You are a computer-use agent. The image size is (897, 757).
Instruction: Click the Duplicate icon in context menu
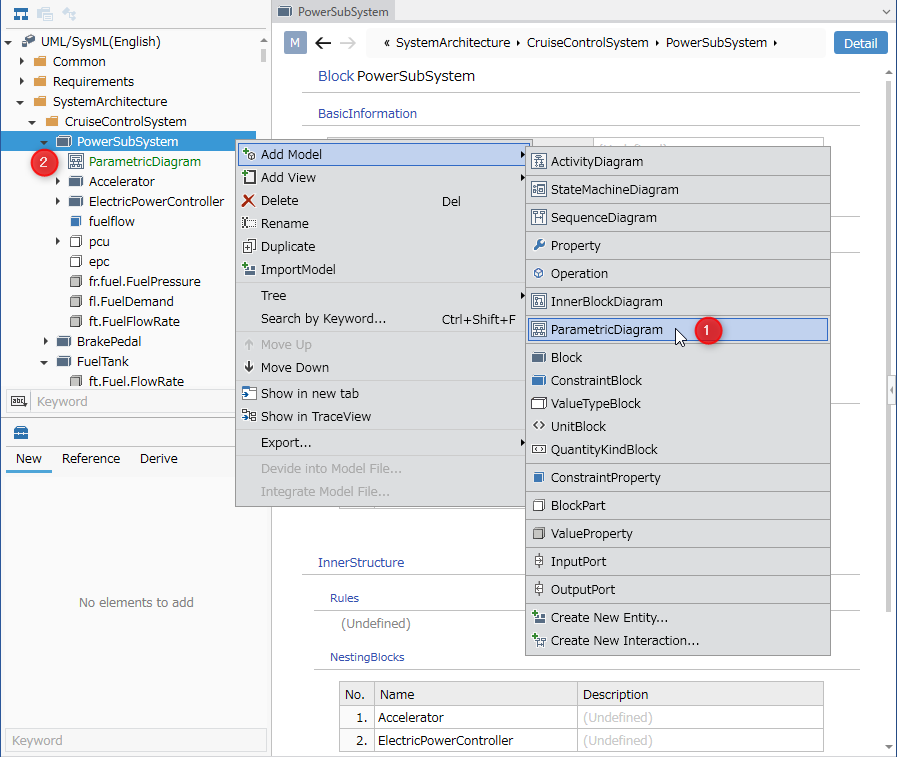pos(248,247)
